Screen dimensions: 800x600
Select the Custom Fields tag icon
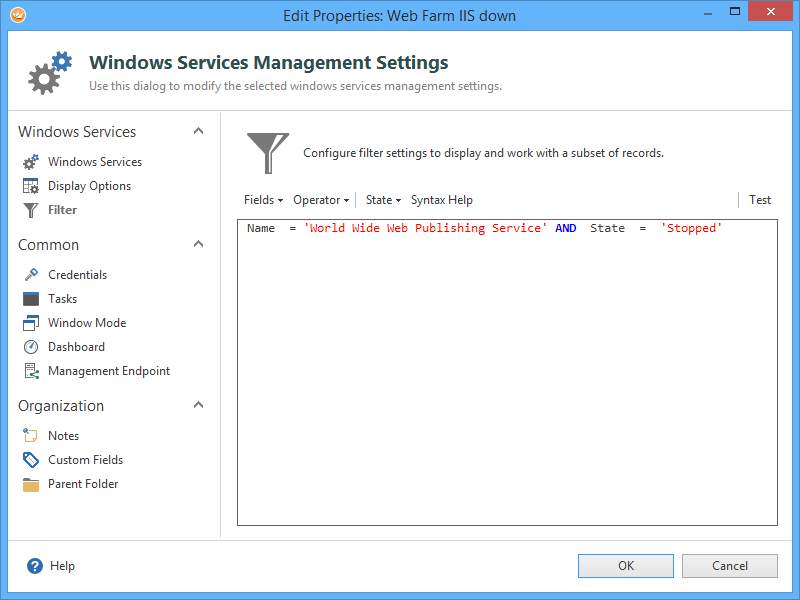[x=31, y=460]
